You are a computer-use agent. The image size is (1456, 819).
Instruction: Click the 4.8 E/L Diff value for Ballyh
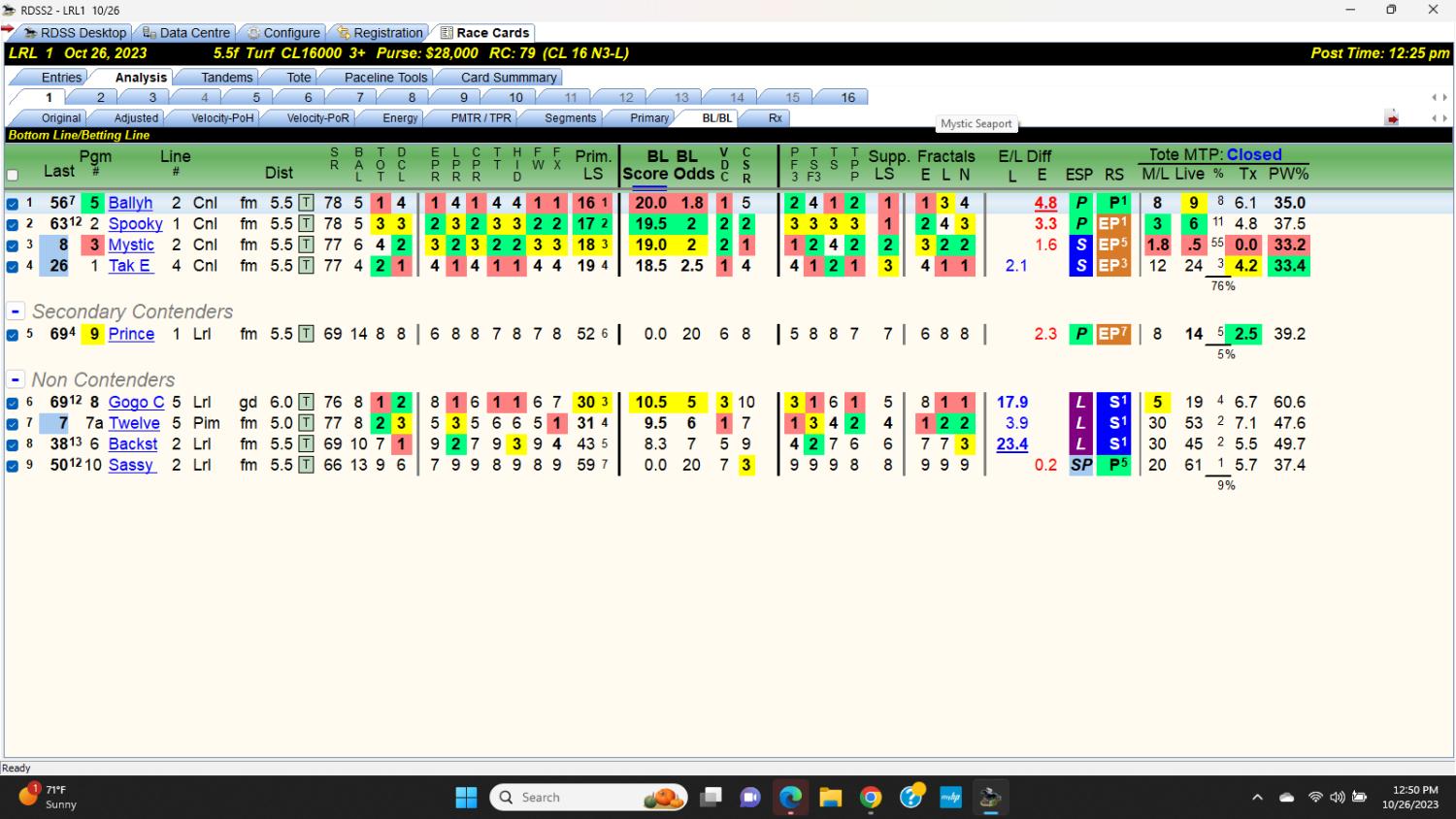(x=1045, y=203)
